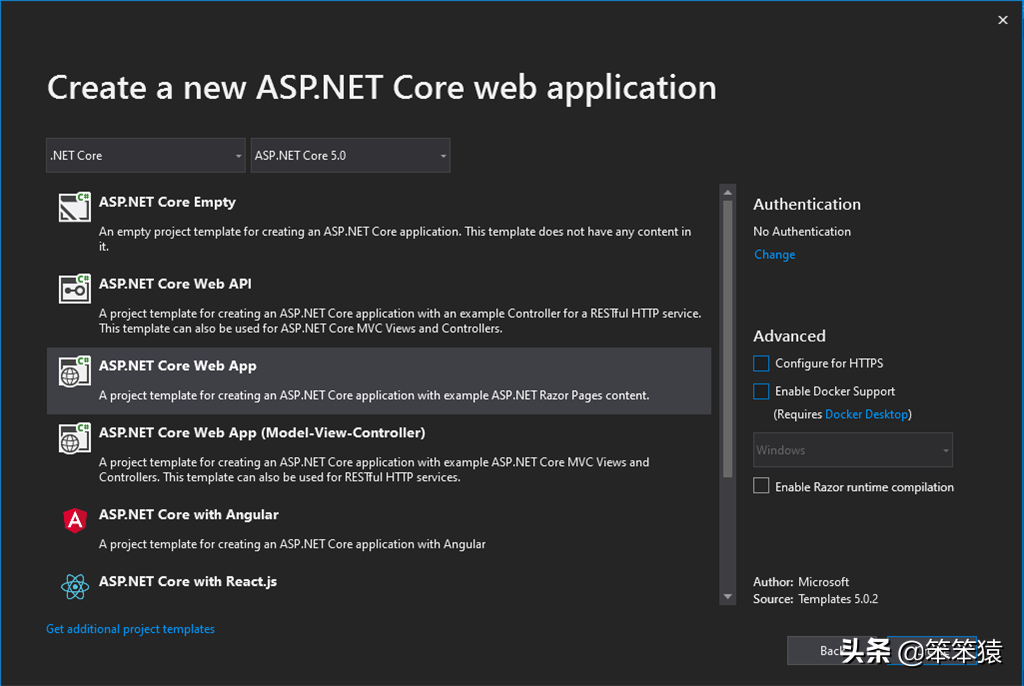The height and width of the screenshot is (686, 1024).
Task: Click the Change authentication link
Action: [775, 255]
